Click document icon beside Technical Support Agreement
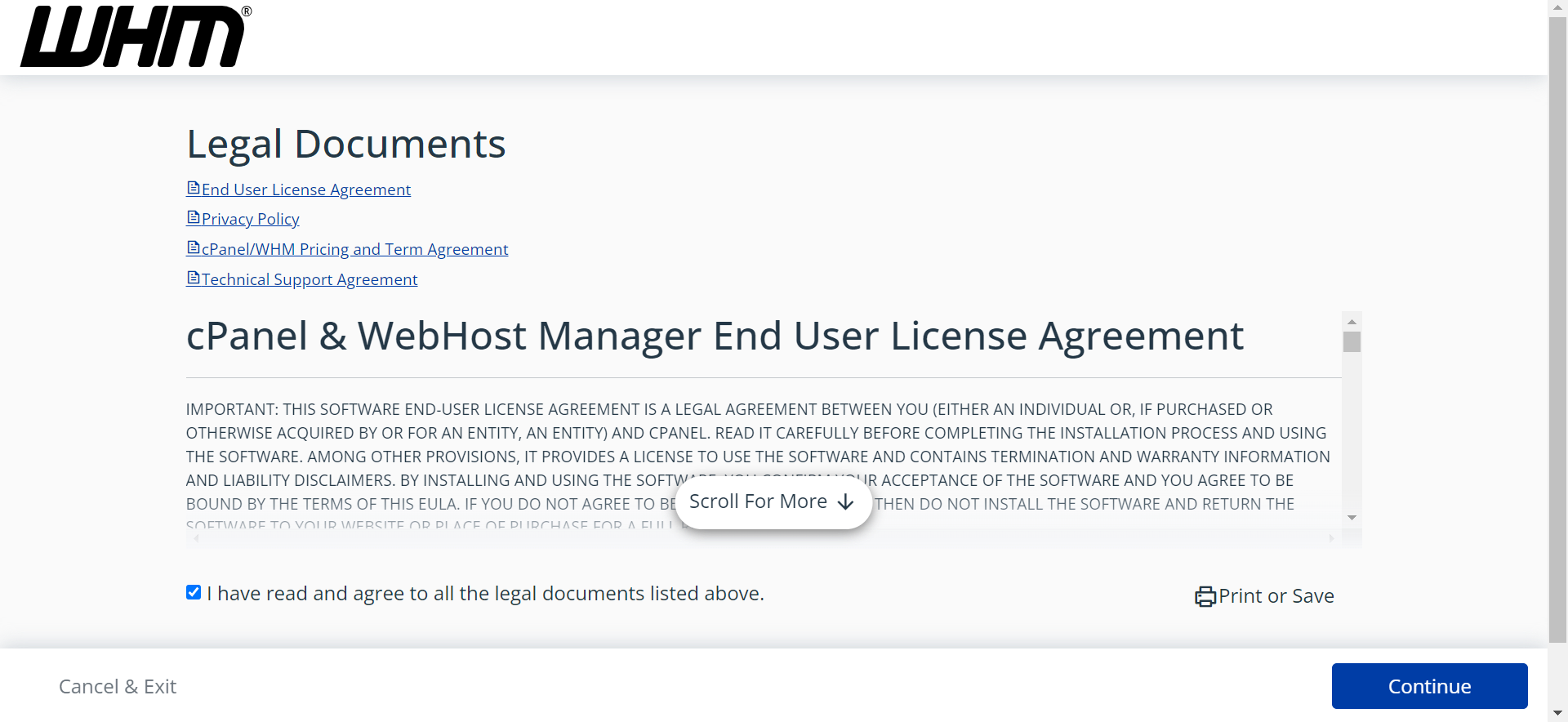Image resolution: width=1568 pixels, height=722 pixels. (x=194, y=278)
